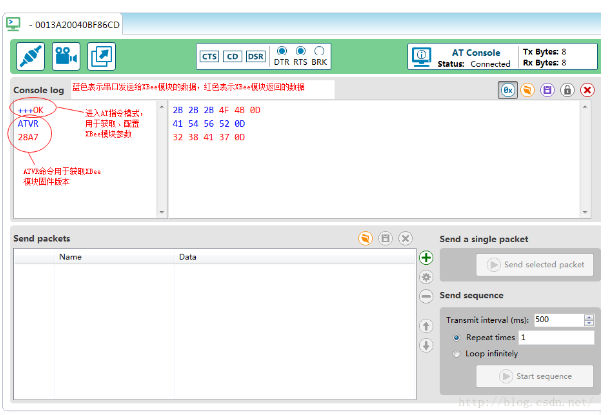
Task: Click Start sequence button
Action: point(535,376)
